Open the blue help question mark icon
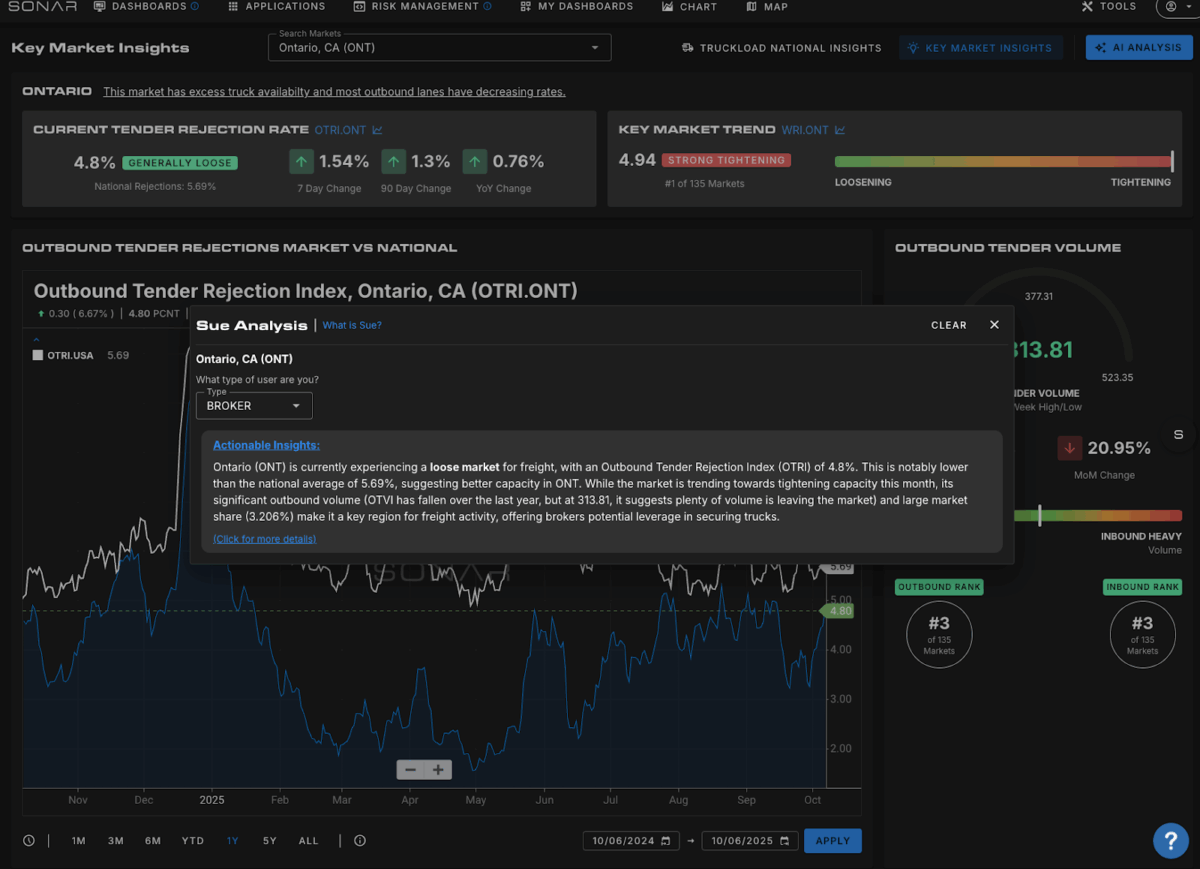The image size is (1200, 869). click(1170, 840)
